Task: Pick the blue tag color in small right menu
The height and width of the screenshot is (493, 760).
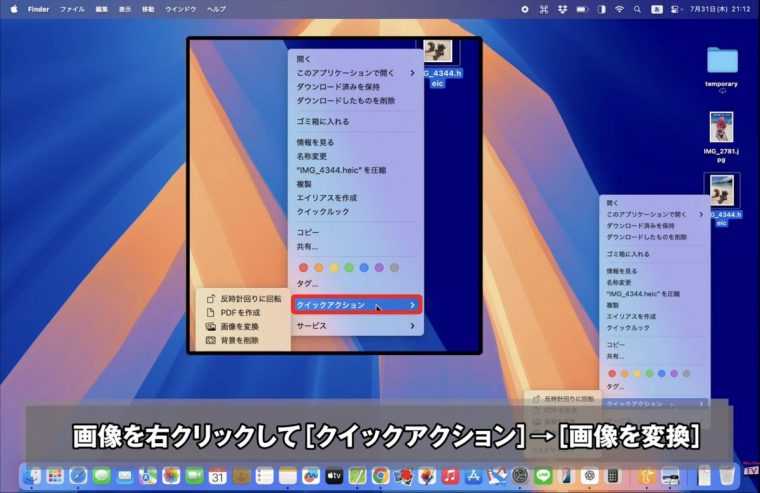Action: click(x=662, y=374)
